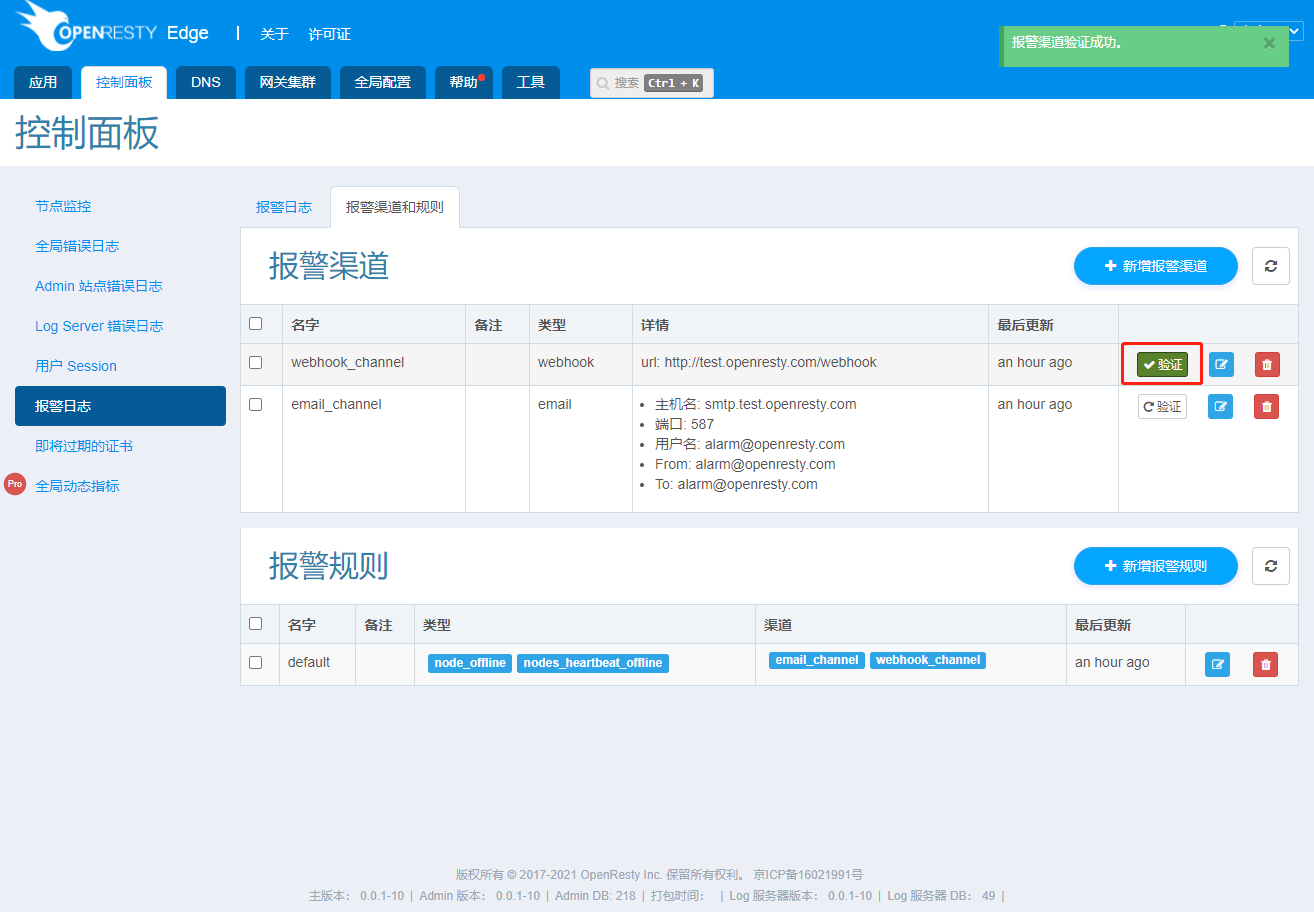Open 全局动态指标 in the sidebar

pos(77,486)
